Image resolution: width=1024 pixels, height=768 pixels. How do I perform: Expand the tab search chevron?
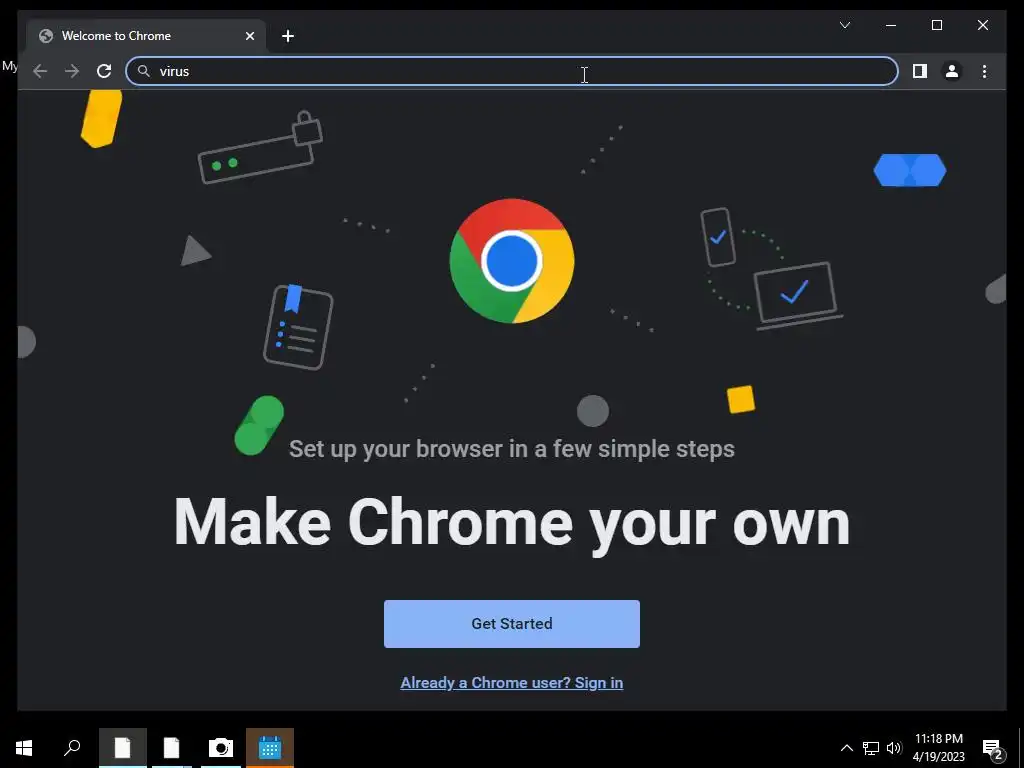[x=844, y=25]
